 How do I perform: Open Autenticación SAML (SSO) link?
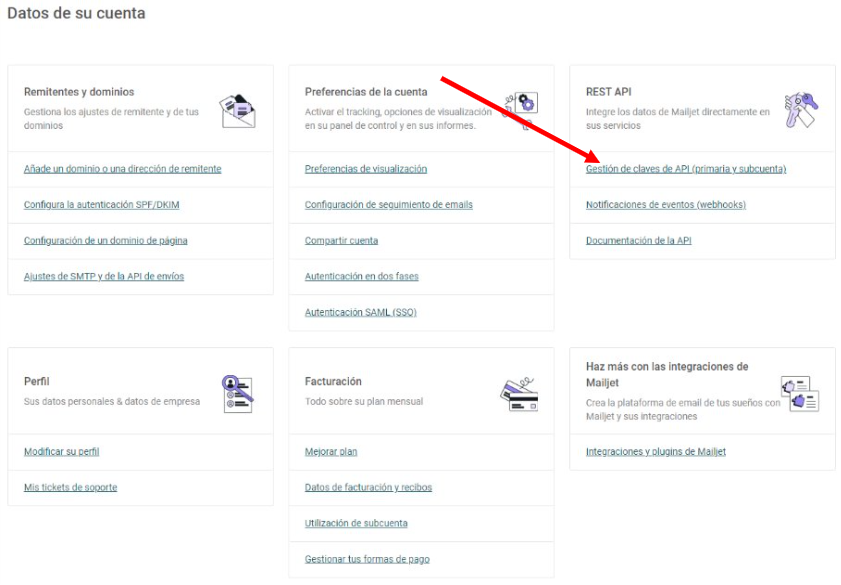coord(360,313)
